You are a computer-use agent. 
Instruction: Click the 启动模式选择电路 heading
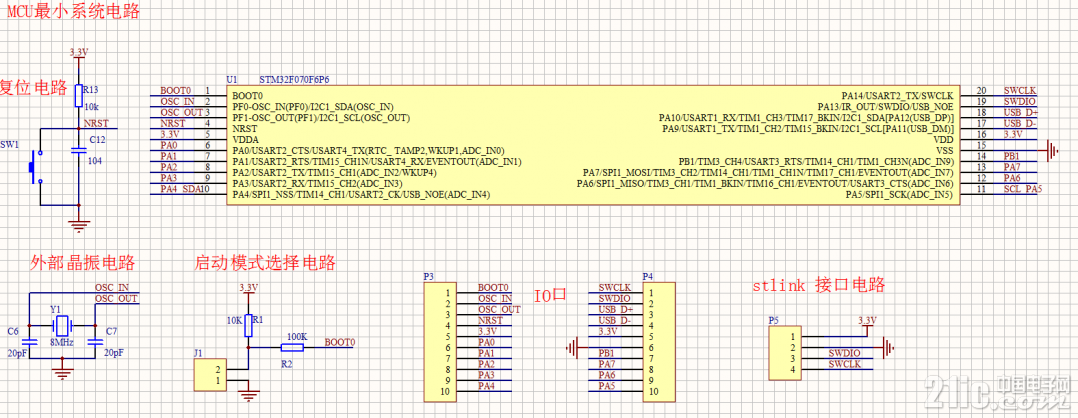[265, 263]
